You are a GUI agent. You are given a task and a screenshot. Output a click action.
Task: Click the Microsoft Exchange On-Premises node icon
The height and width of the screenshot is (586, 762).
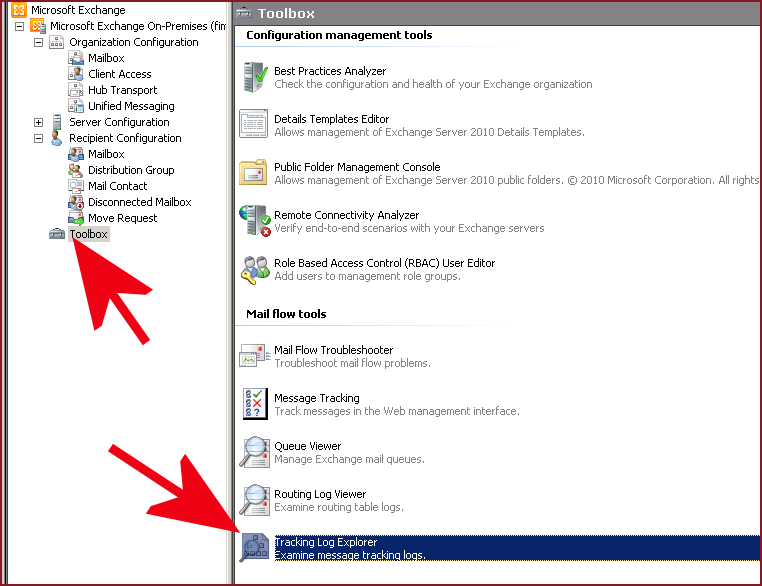(x=38, y=26)
